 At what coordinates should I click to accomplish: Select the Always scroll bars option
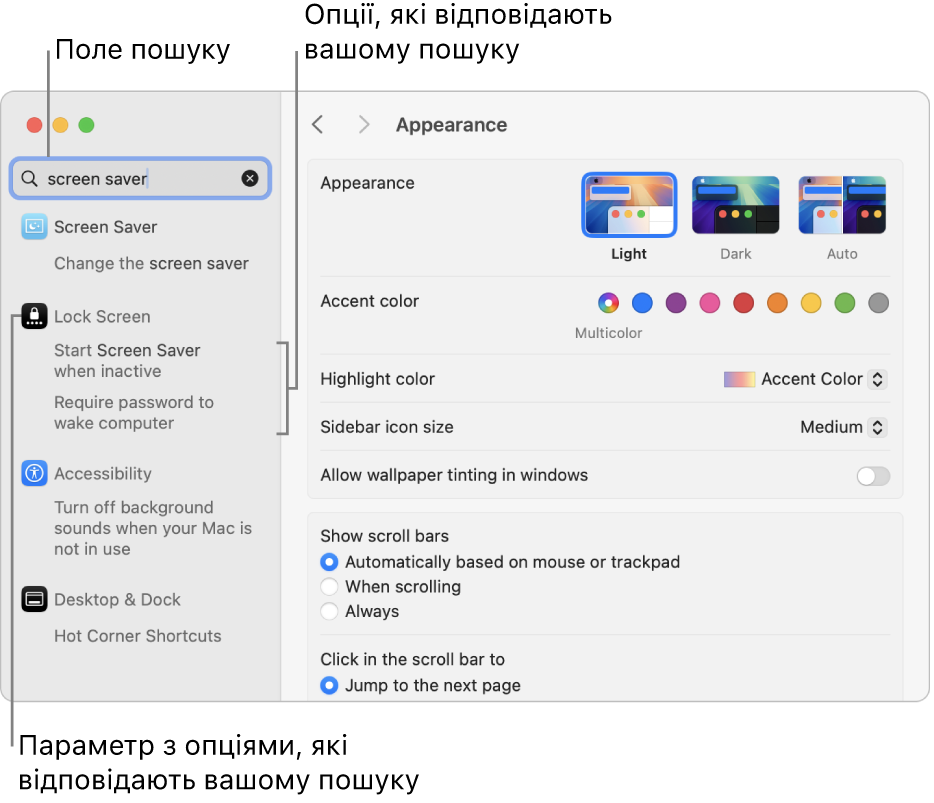click(x=329, y=611)
